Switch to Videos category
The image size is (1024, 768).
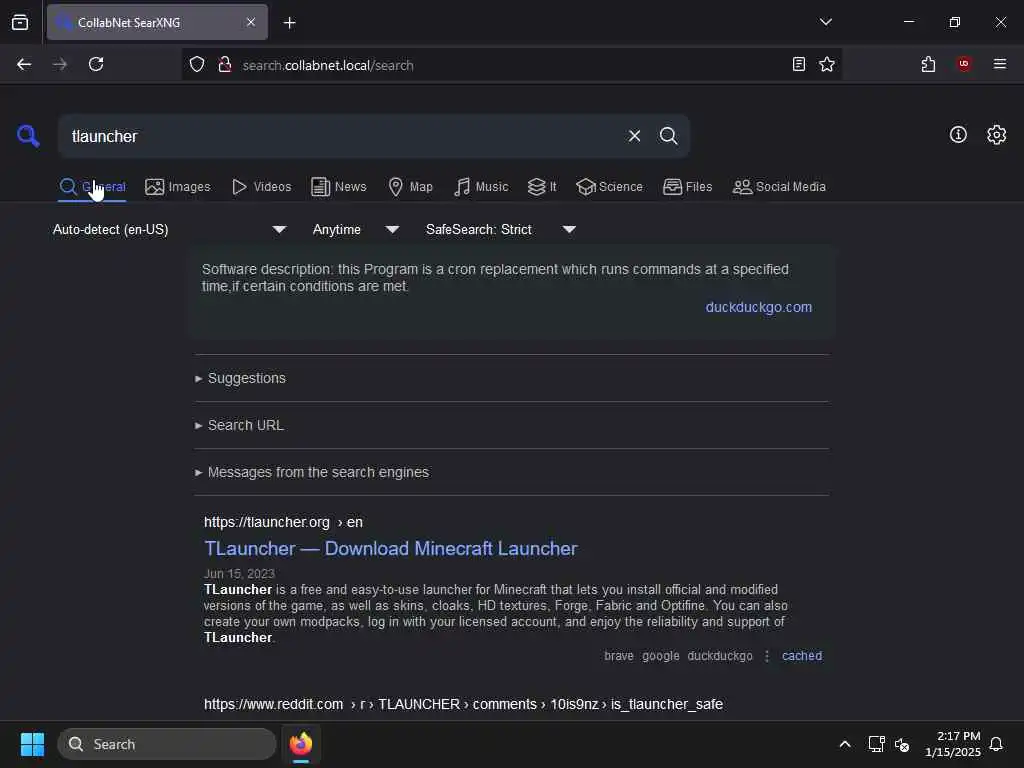coord(262,187)
